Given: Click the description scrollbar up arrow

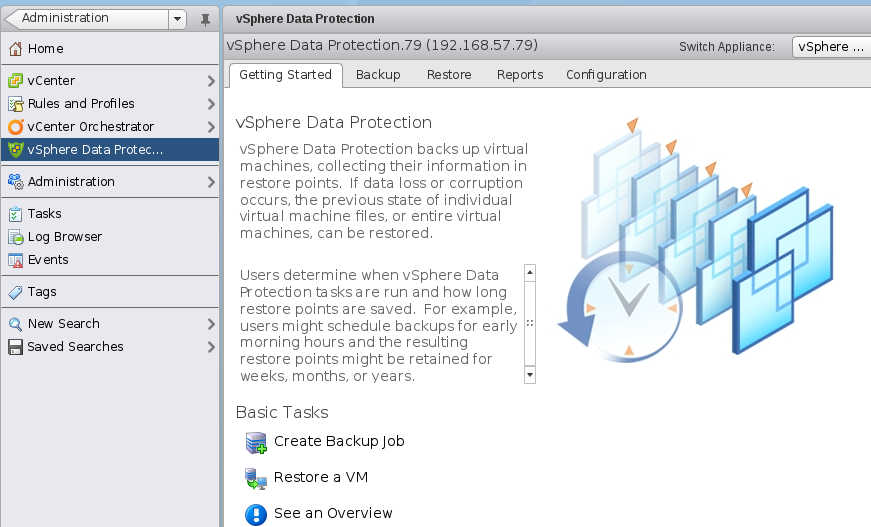Looking at the screenshot, I should pyautogui.click(x=530, y=273).
